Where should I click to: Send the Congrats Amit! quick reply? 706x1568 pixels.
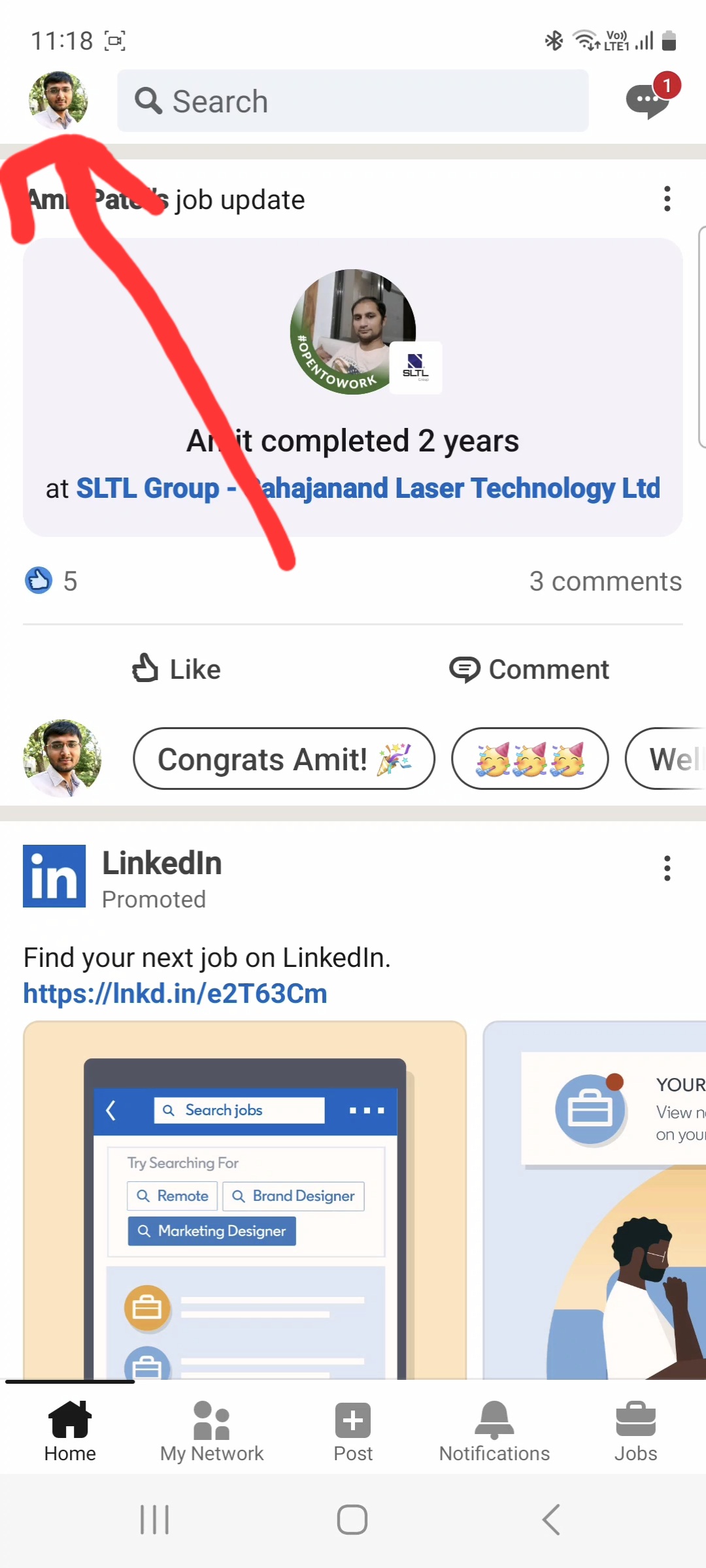[x=284, y=759]
